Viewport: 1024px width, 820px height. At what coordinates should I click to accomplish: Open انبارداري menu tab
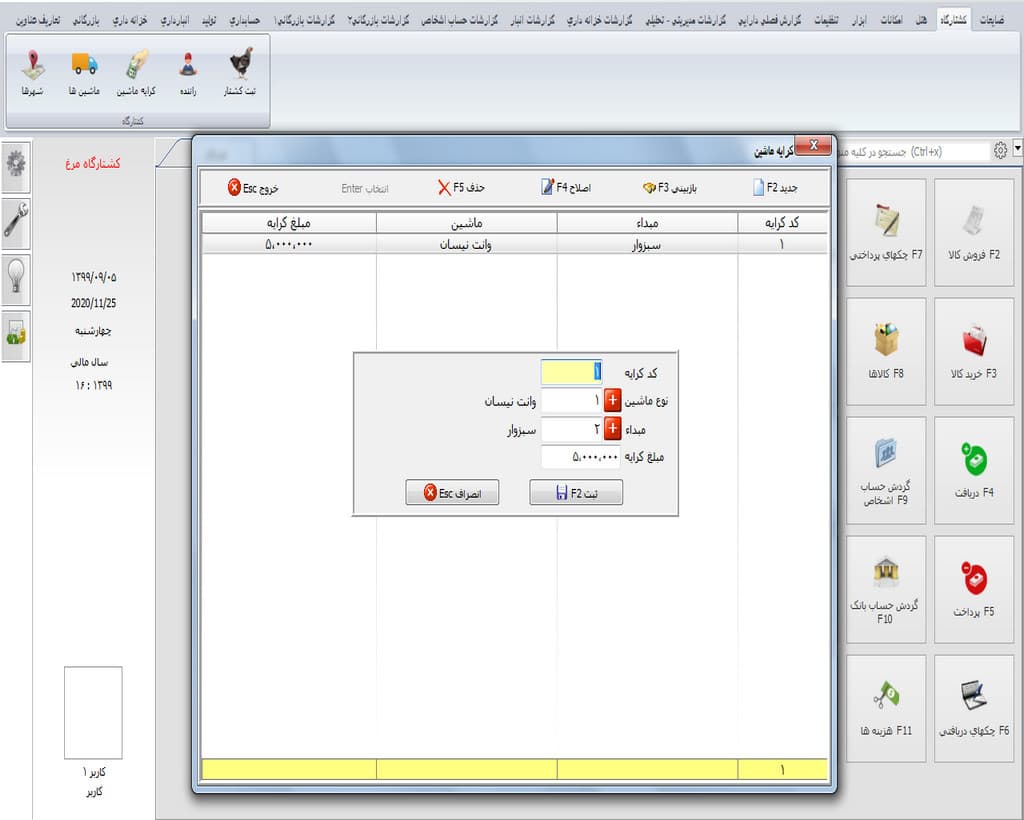point(175,20)
